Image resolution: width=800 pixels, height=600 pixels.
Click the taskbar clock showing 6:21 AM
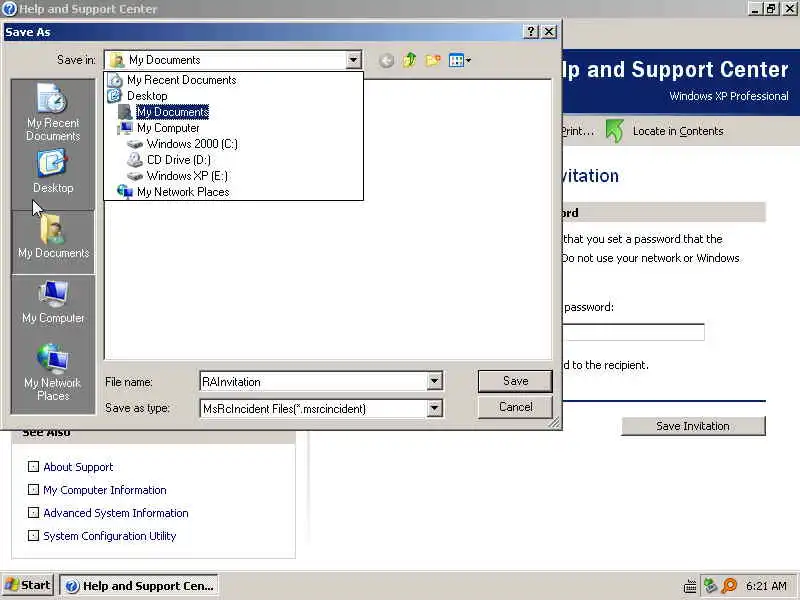766,586
